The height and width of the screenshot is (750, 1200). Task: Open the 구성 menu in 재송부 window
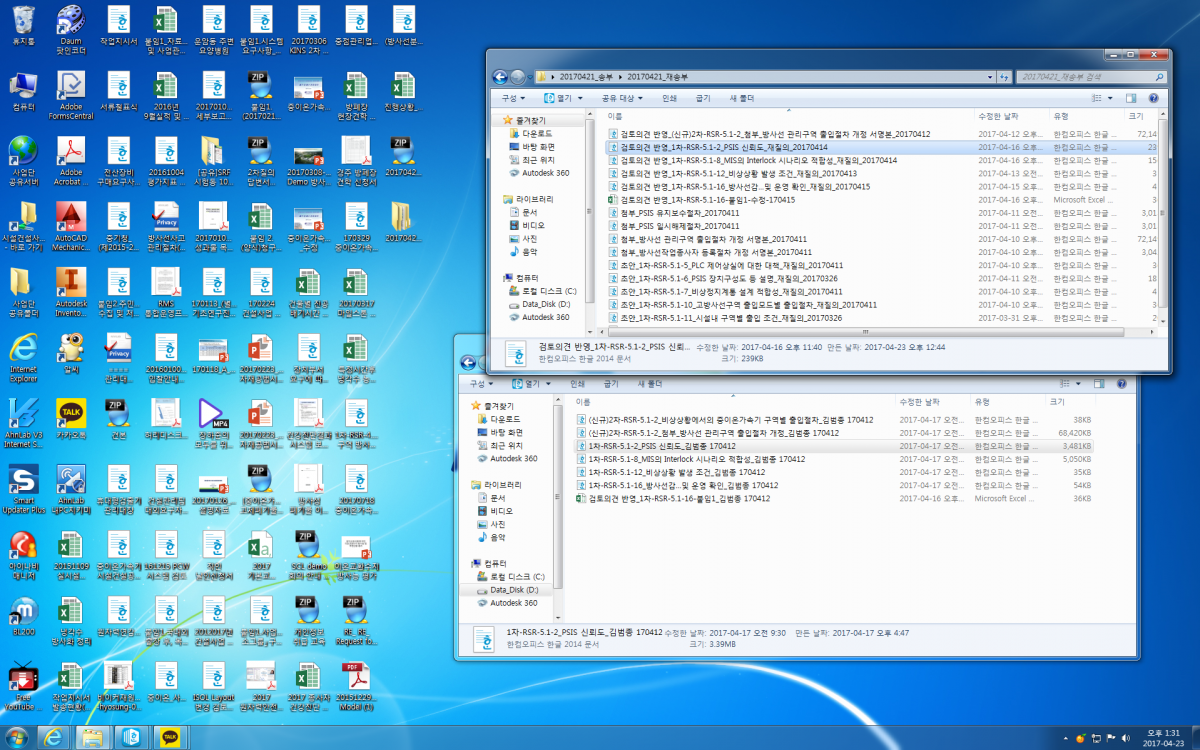click(x=513, y=98)
